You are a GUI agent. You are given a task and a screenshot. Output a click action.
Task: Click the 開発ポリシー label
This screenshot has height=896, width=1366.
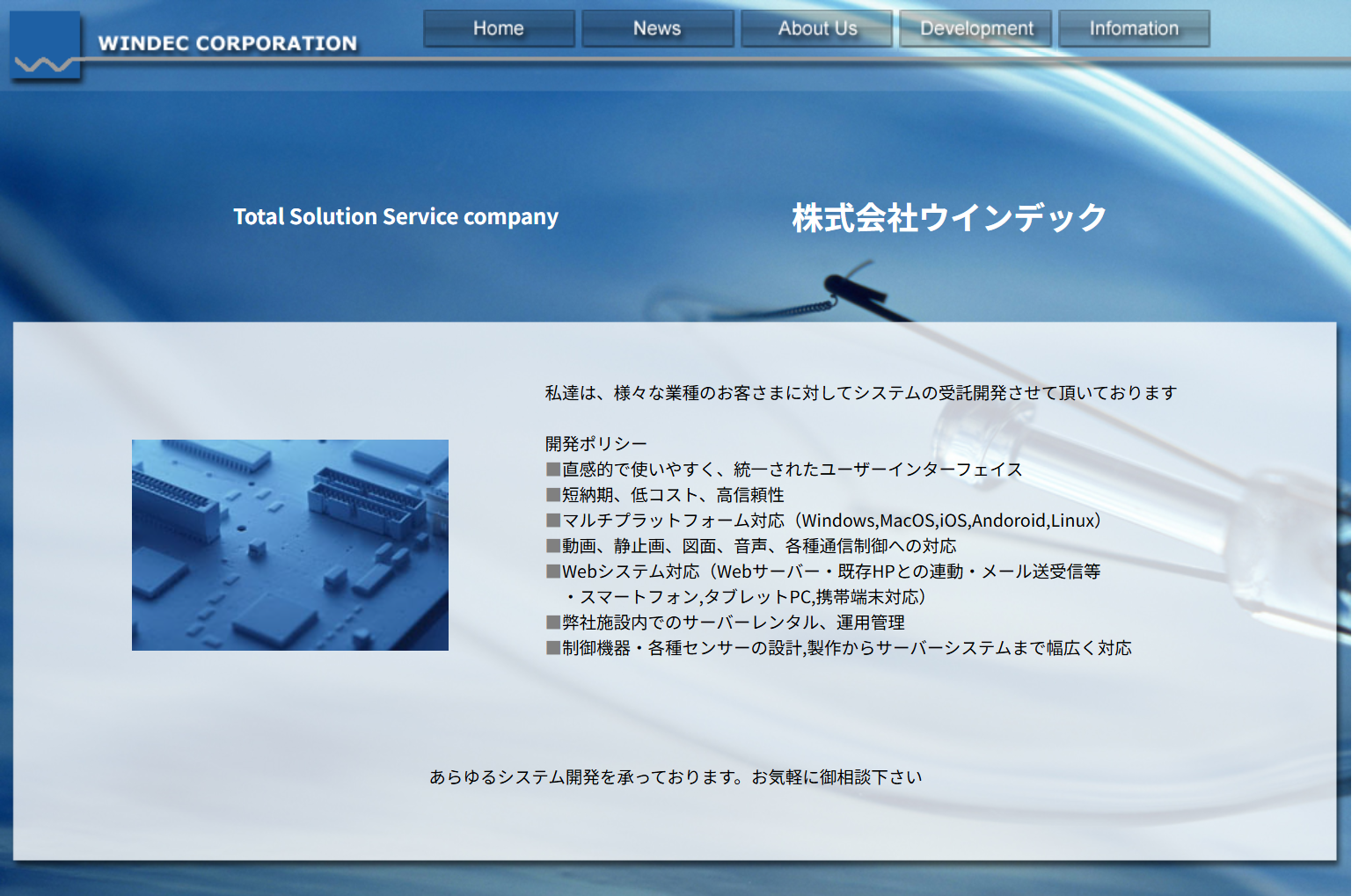click(x=595, y=444)
